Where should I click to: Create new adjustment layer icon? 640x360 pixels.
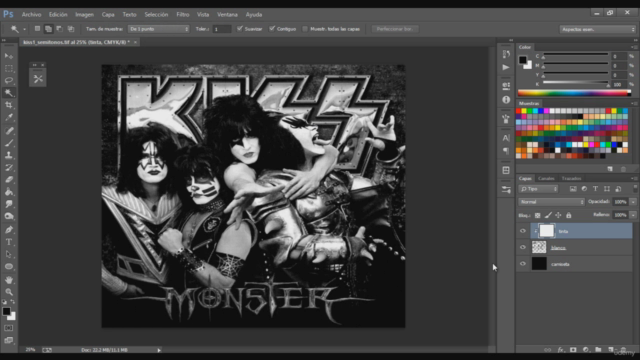[x=586, y=350]
